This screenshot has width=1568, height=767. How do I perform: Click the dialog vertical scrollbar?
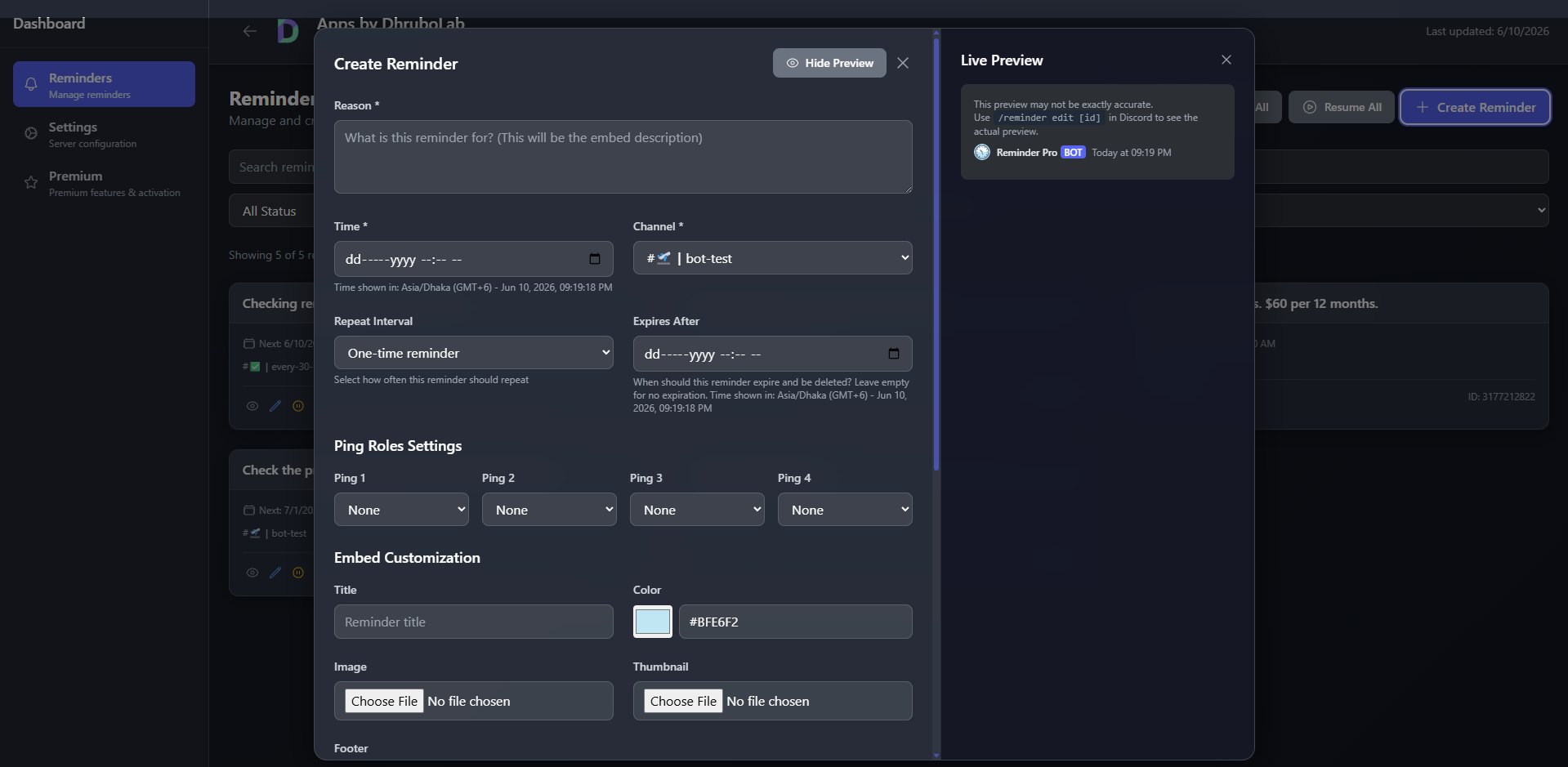[x=936, y=253]
